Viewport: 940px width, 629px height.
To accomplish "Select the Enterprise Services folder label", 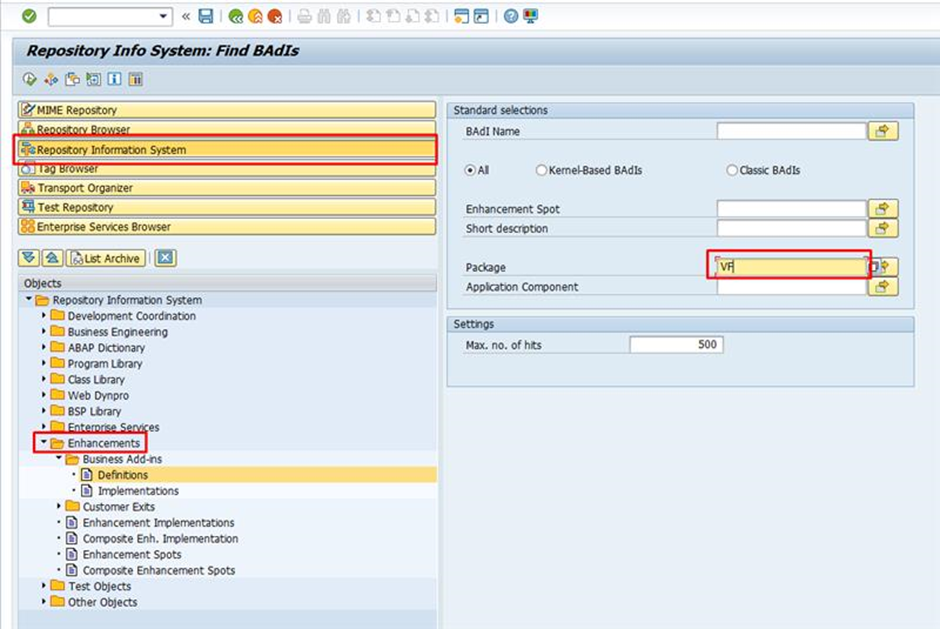I will click(x=113, y=427).
